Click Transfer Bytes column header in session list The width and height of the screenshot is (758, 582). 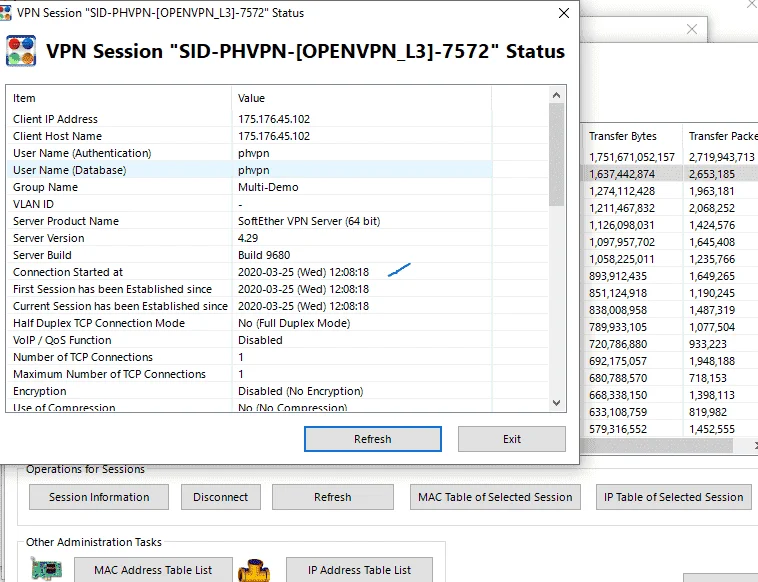[x=631, y=136]
